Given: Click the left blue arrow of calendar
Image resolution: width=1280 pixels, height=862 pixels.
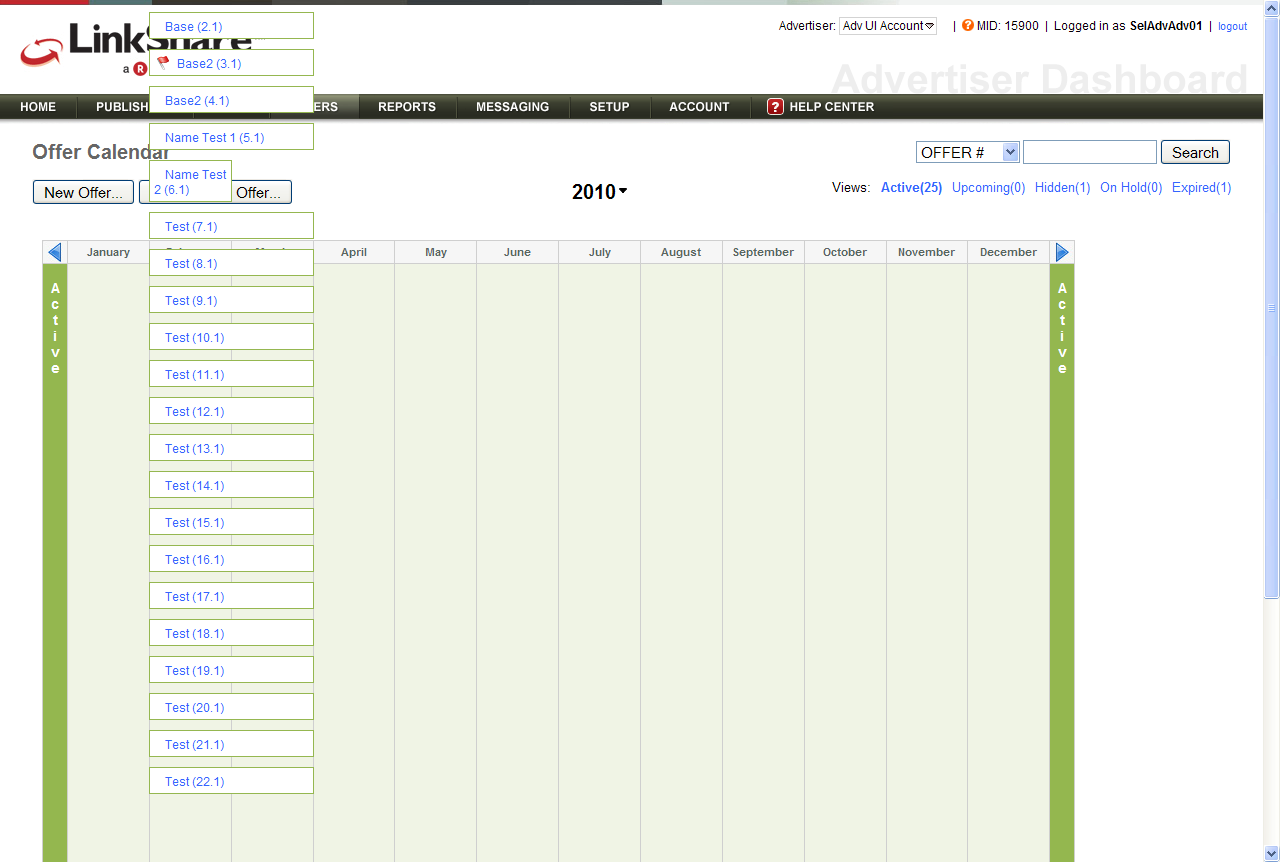Looking at the screenshot, I should click(55, 252).
